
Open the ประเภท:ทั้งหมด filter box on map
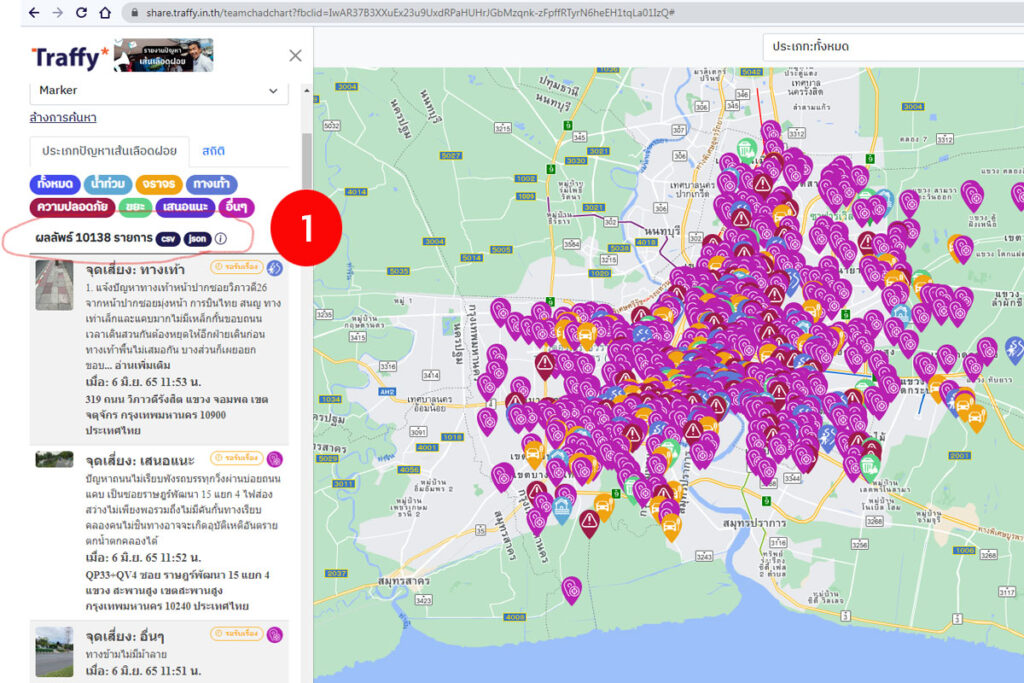pos(893,47)
